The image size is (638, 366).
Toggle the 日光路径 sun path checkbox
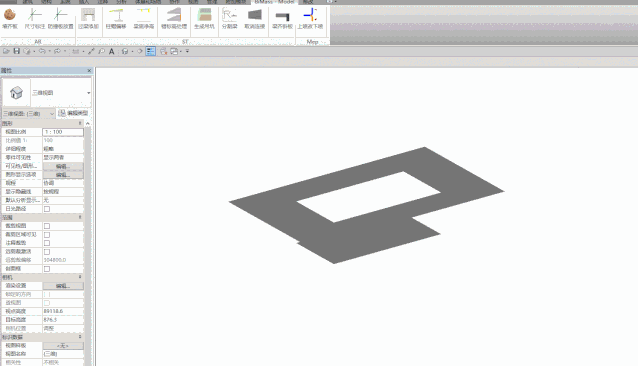click(47, 209)
